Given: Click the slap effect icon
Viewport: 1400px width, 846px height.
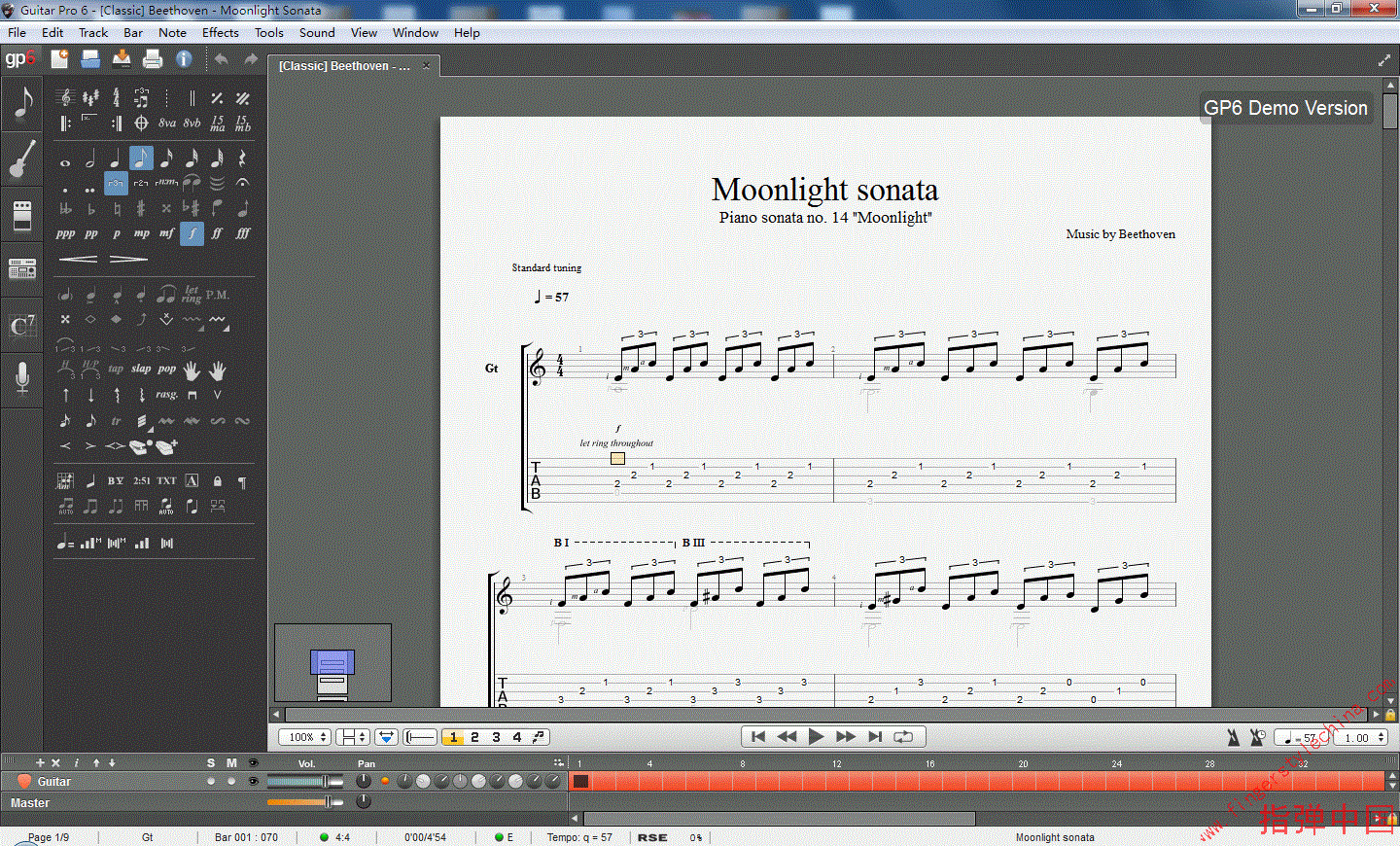Looking at the screenshot, I should [141, 369].
